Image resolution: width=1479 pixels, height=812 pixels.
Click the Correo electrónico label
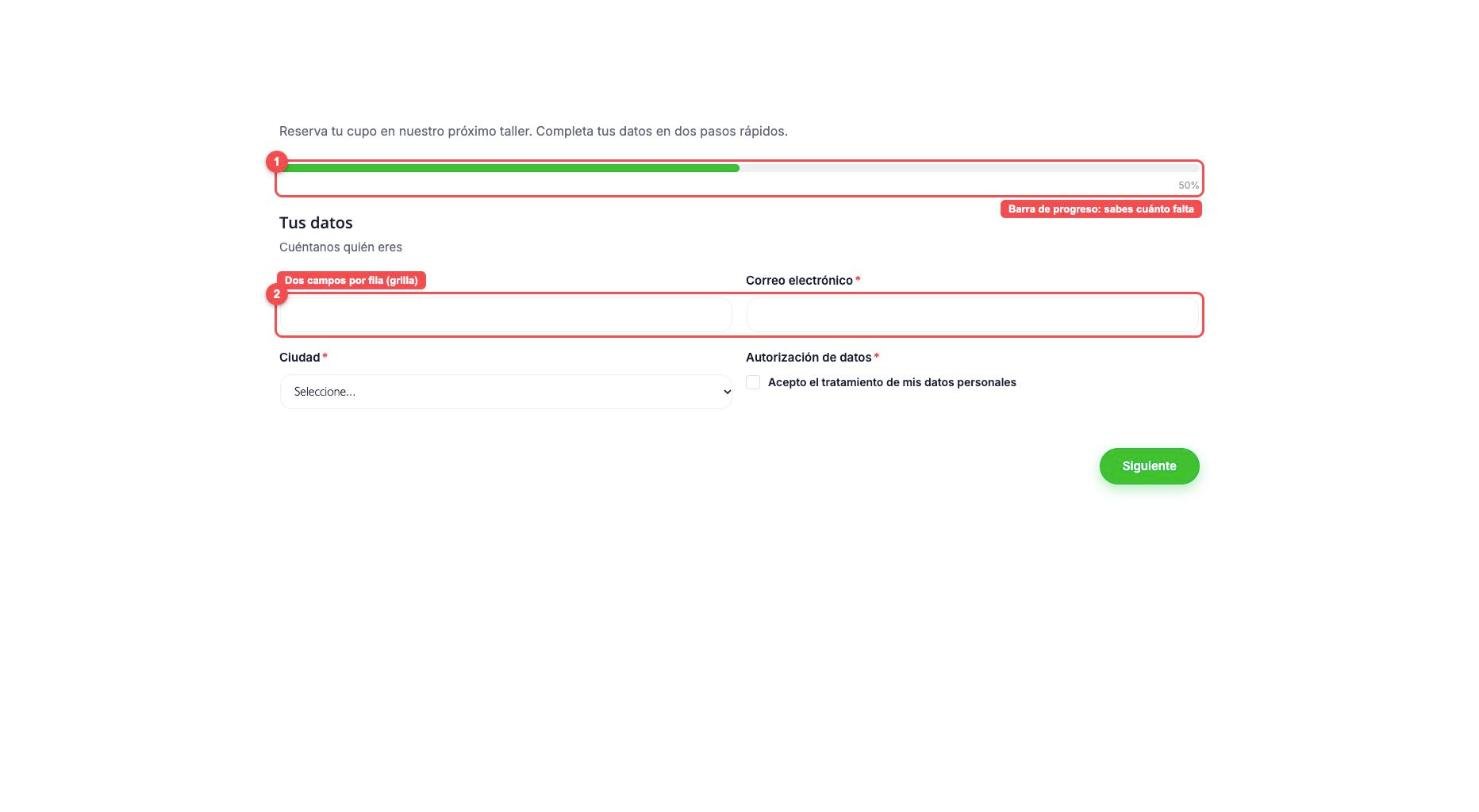coord(799,281)
